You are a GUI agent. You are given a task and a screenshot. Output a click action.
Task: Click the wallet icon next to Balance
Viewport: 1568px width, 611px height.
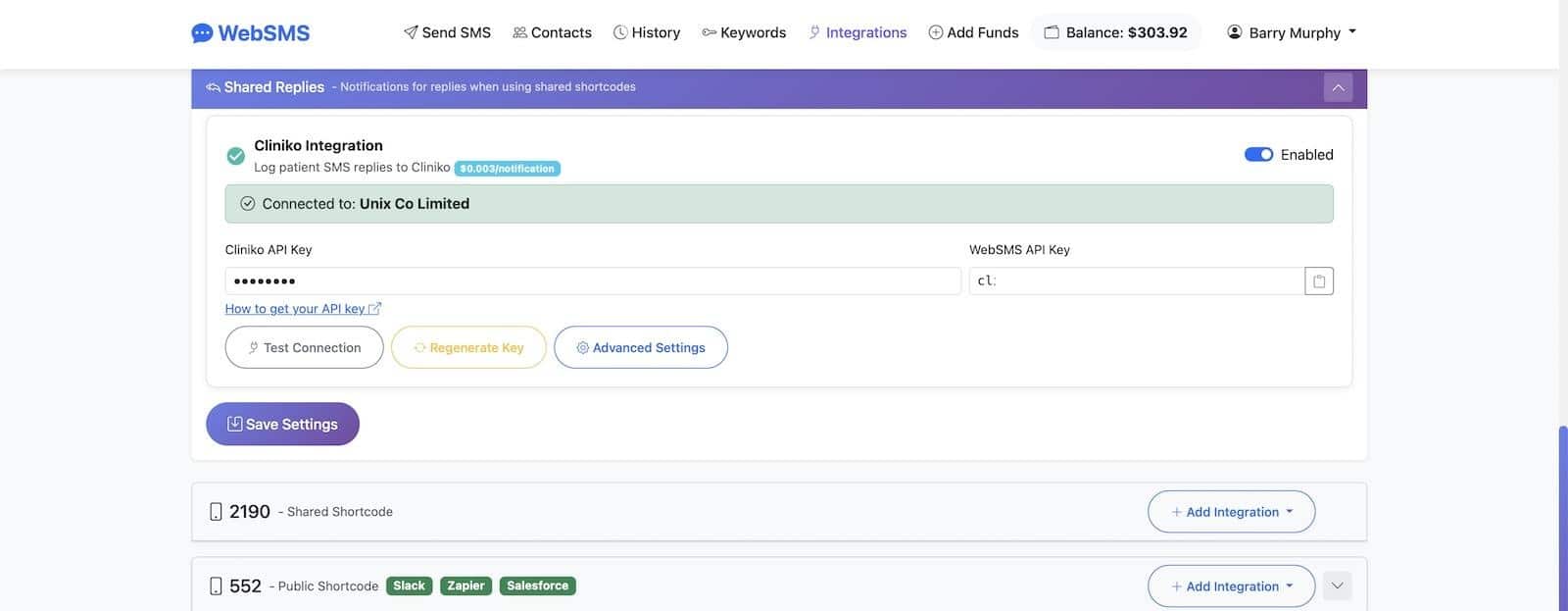point(1052,32)
